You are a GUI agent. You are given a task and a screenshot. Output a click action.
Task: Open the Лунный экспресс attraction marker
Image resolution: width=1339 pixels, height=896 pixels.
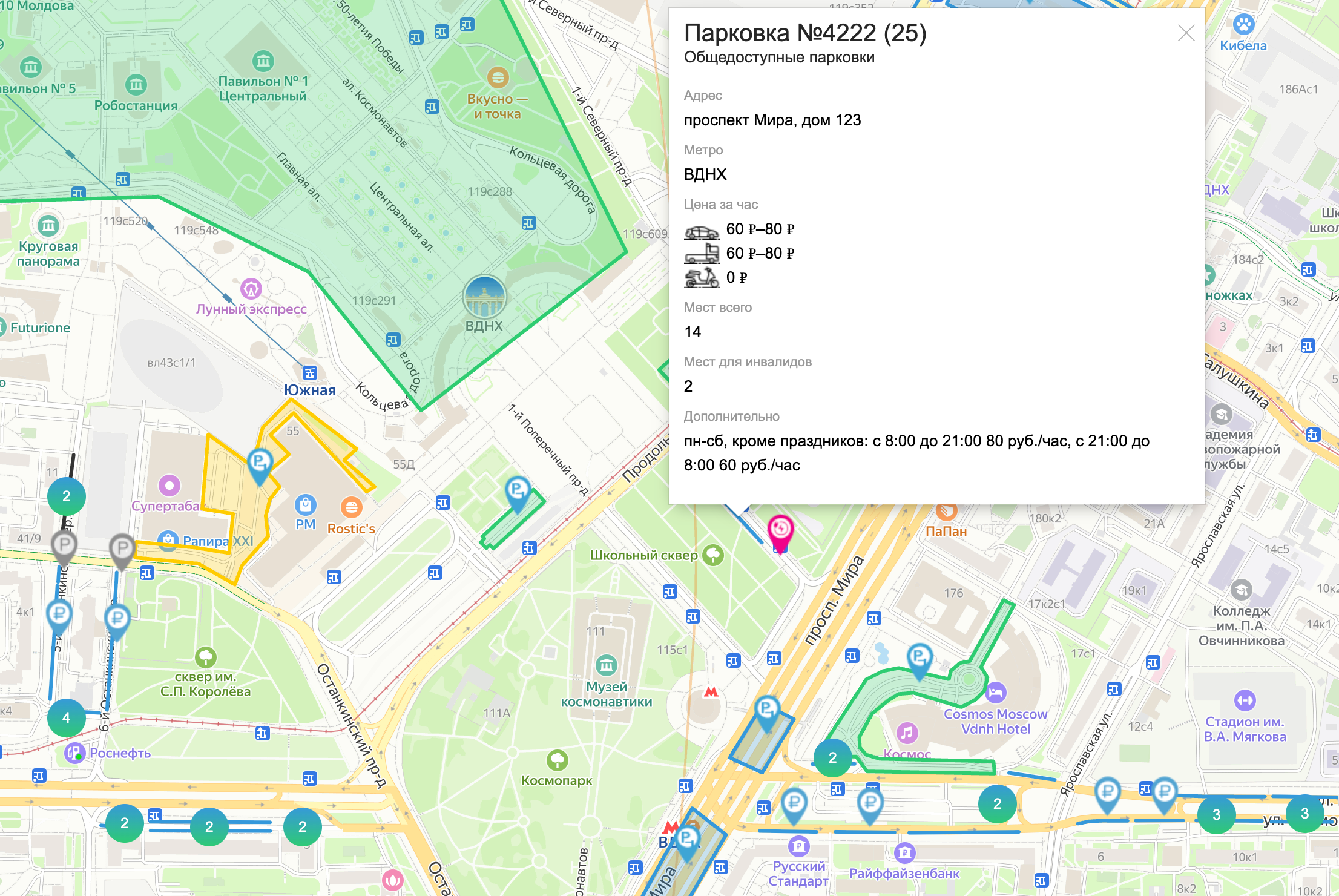click(x=251, y=289)
